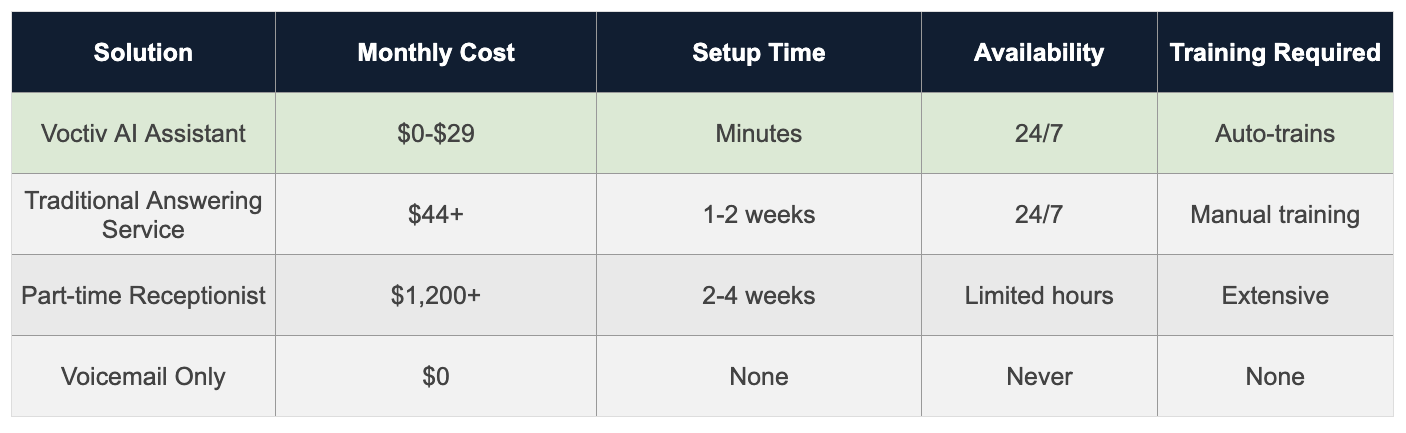
Task: Select the Limited hours cell
Action: point(1038,295)
